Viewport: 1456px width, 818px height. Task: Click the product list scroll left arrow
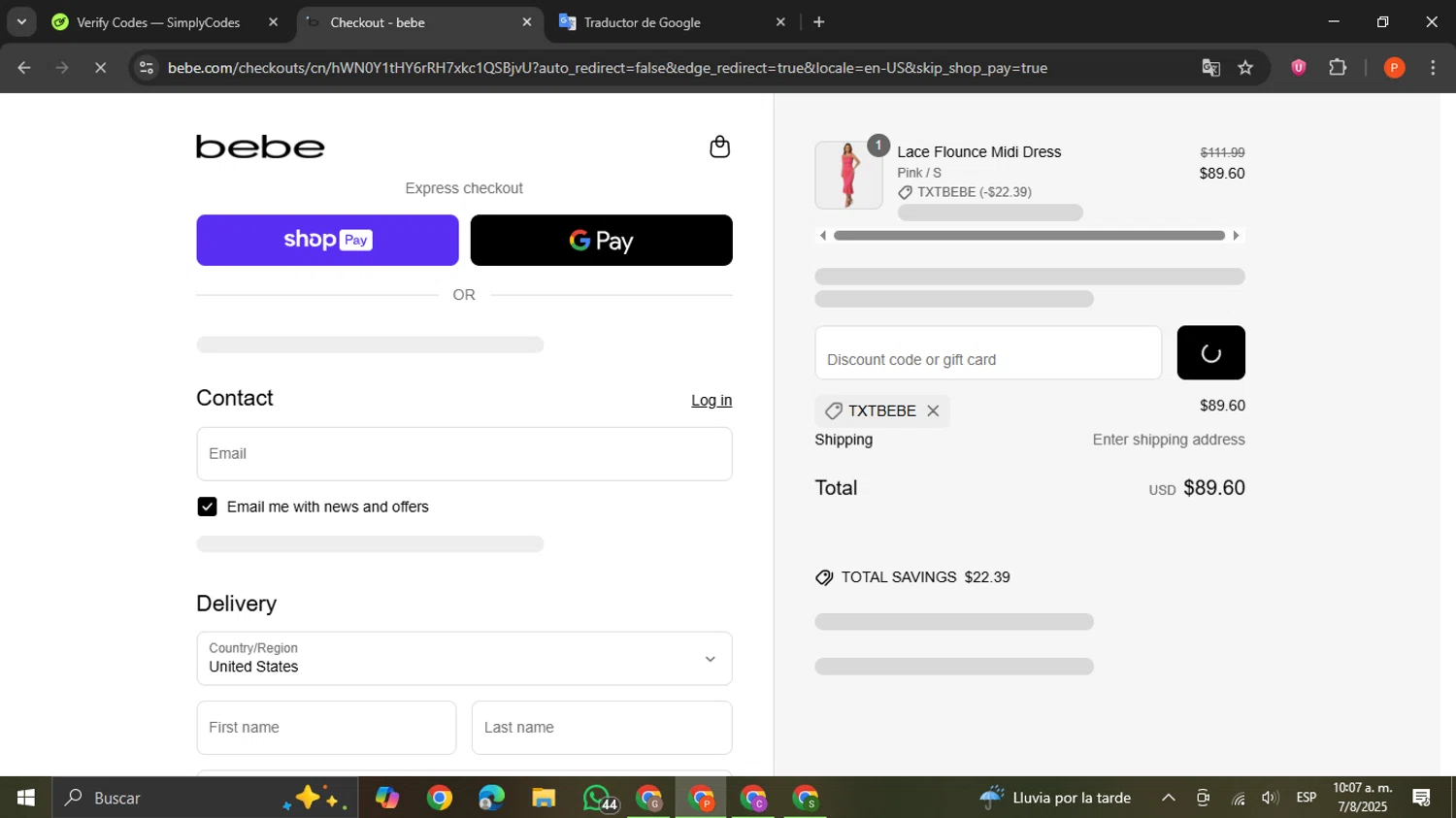(823, 235)
